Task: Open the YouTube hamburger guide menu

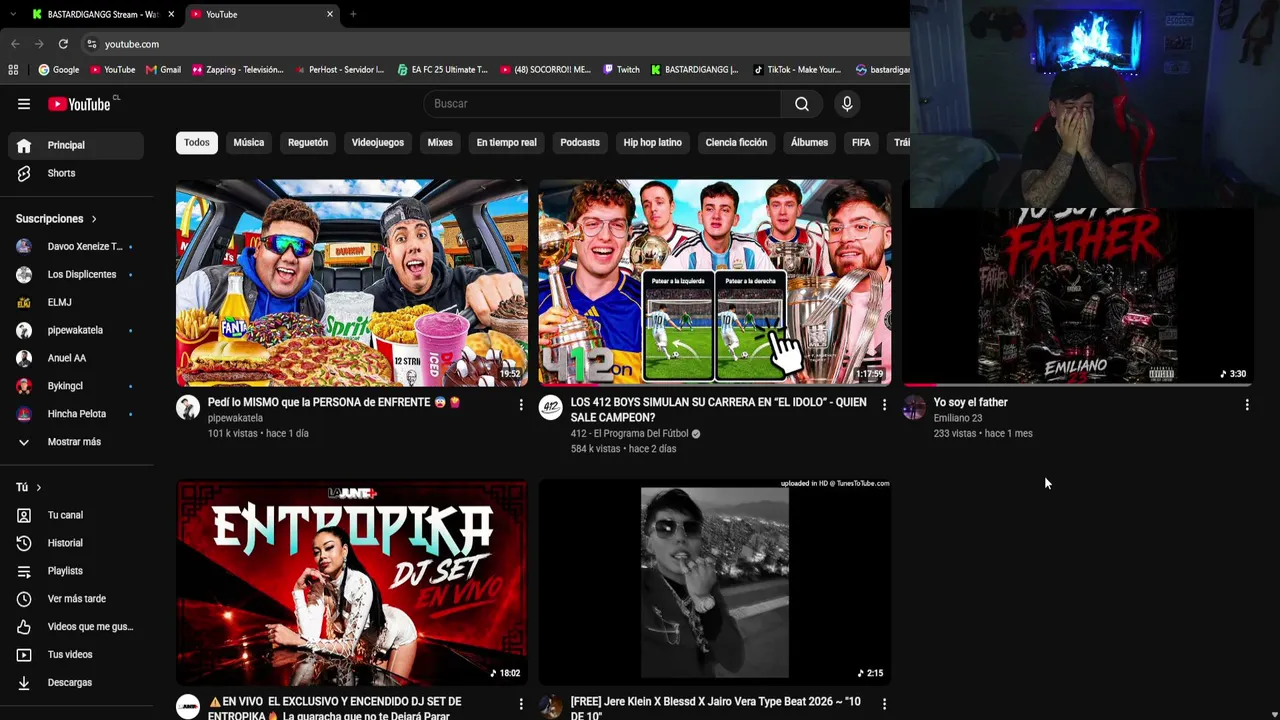Action: (x=24, y=104)
